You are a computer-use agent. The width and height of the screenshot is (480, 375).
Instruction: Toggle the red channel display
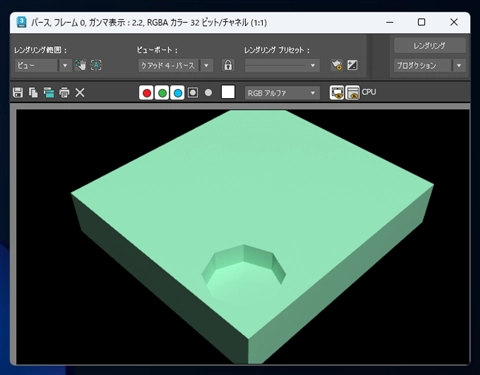pyautogui.click(x=146, y=93)
